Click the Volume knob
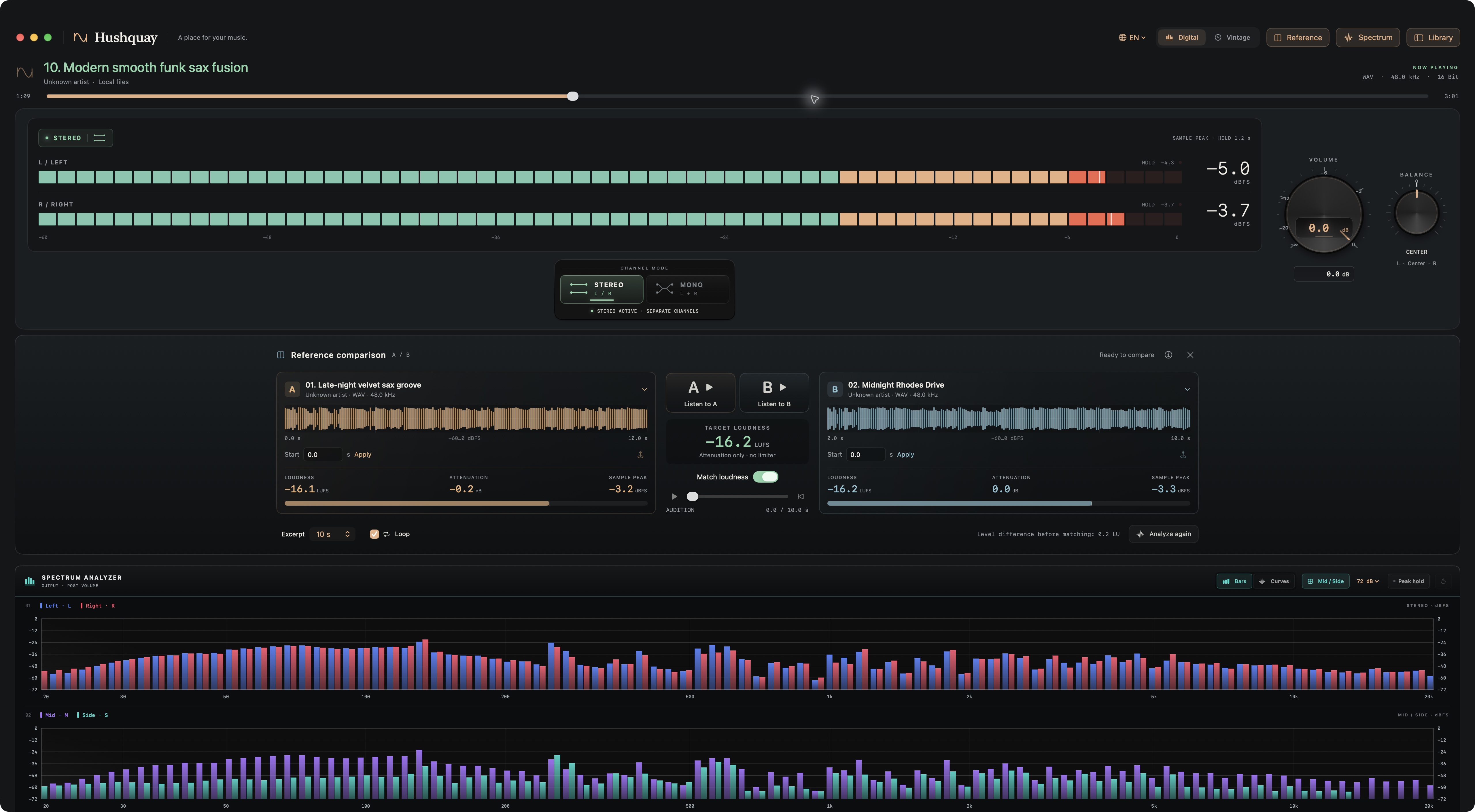The image size is (1475, 812). 1323,214
